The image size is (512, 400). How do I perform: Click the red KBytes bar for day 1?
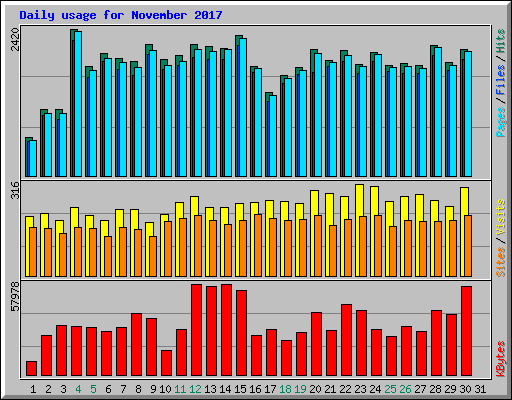32,369
